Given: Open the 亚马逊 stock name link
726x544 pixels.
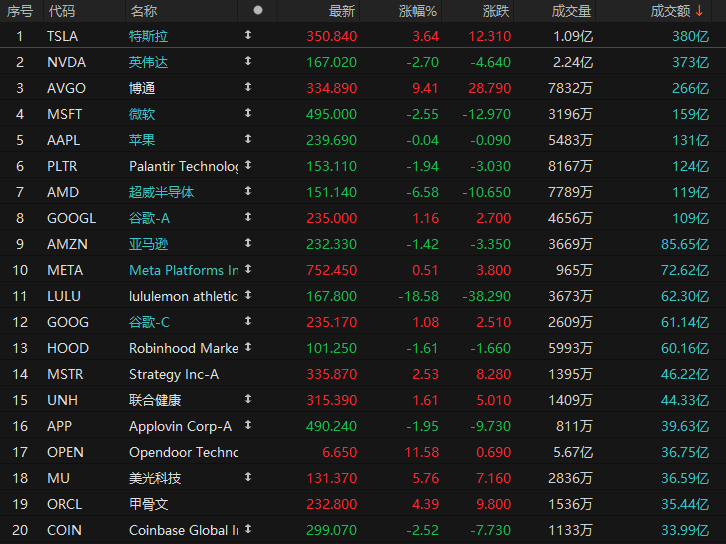Looking at the screenshot, I should [148, 244].
